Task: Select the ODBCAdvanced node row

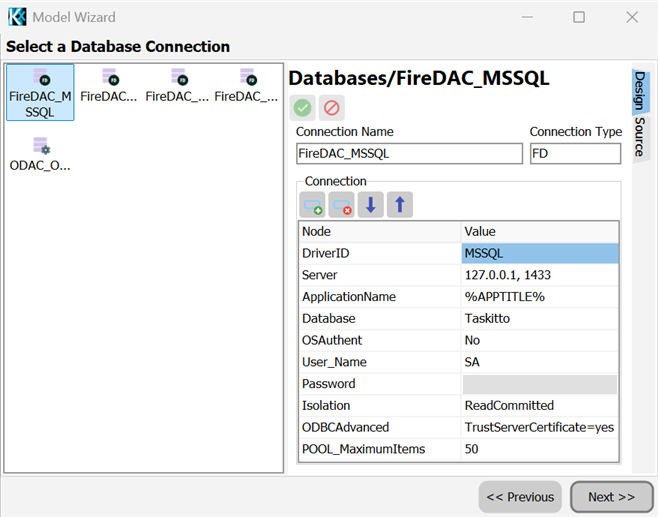Action: 380,428
